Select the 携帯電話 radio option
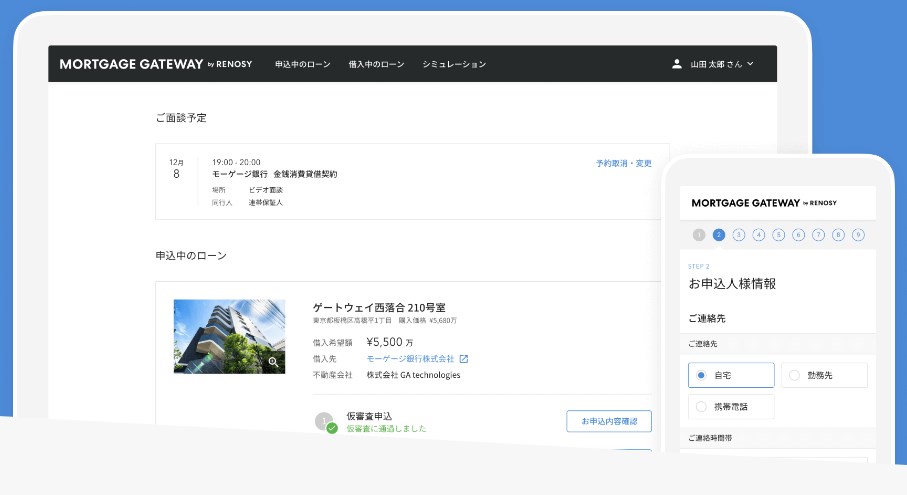 731,407
